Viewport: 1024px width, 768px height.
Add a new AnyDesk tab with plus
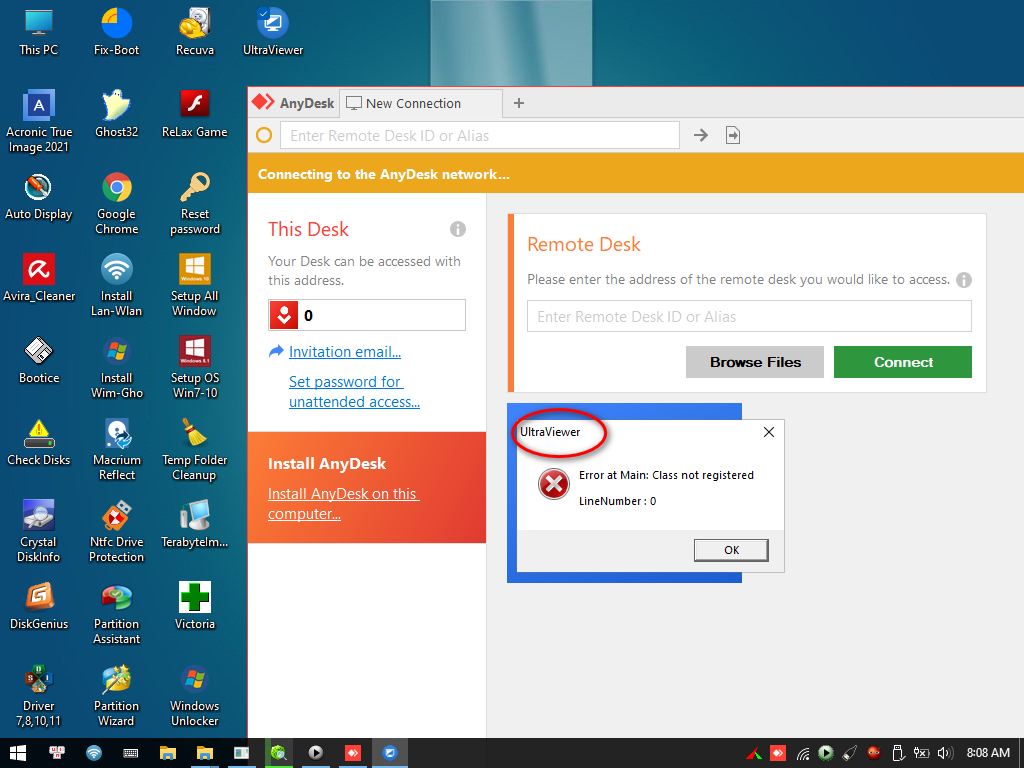point(519,103)
